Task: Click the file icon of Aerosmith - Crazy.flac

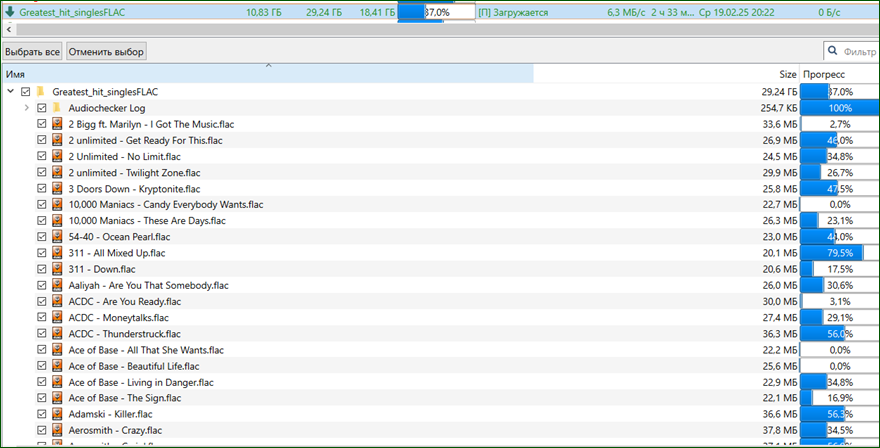Action: (57, 431)
